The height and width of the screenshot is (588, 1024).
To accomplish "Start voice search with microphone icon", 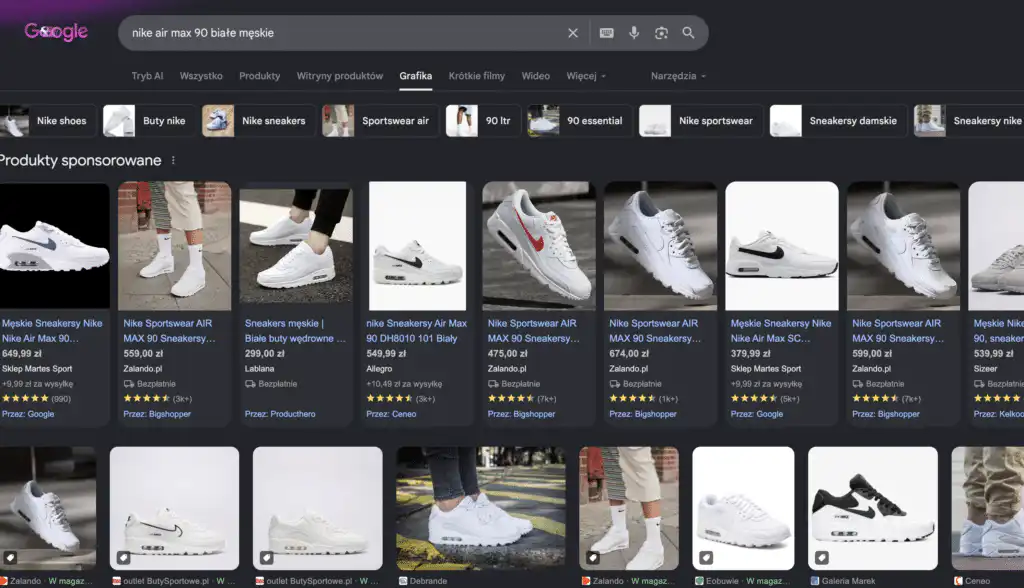I will [x=634, y=33].
